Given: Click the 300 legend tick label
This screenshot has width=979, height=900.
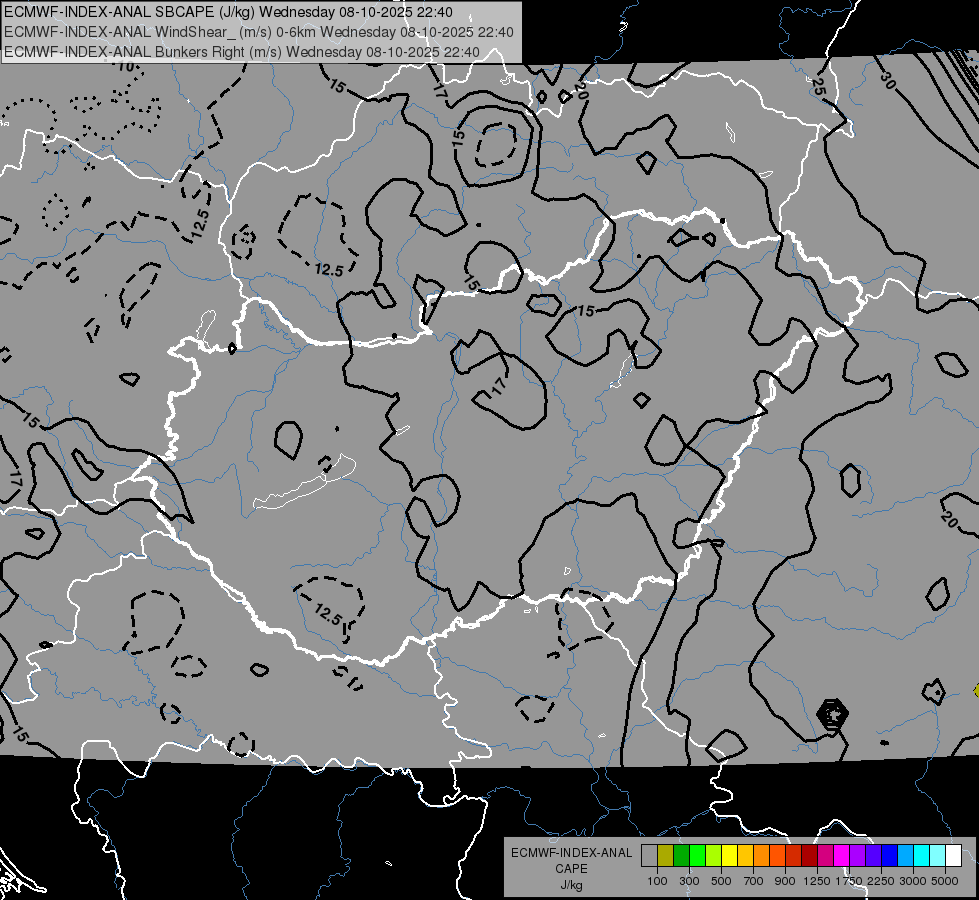Looking at the screenshot, I should tap(689, 881).
